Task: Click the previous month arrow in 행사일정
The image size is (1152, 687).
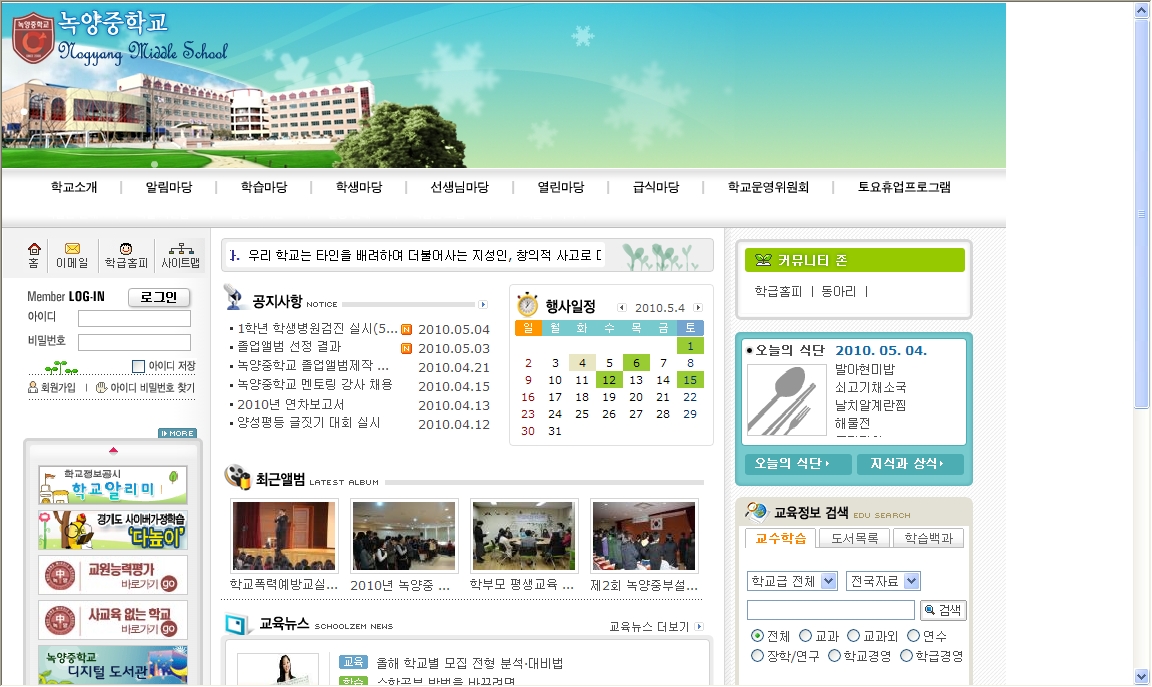Action: click(x=621, y=308)
